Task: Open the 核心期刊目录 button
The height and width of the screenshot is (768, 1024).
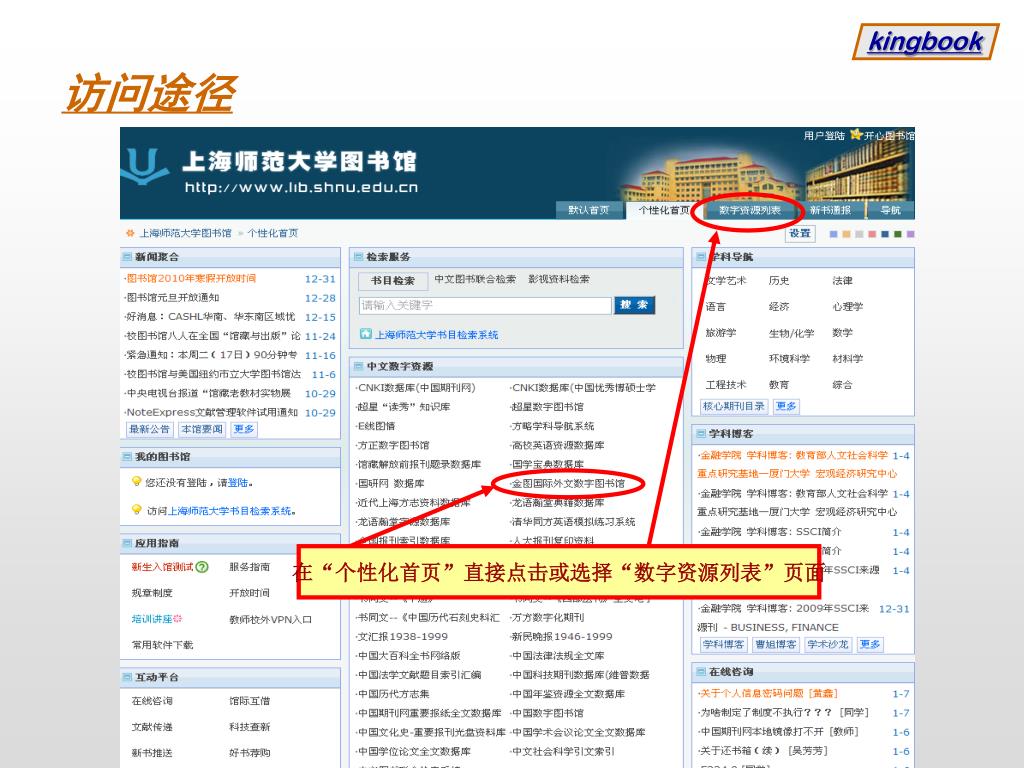Action: pyautogui.click(x=733, y=406)
